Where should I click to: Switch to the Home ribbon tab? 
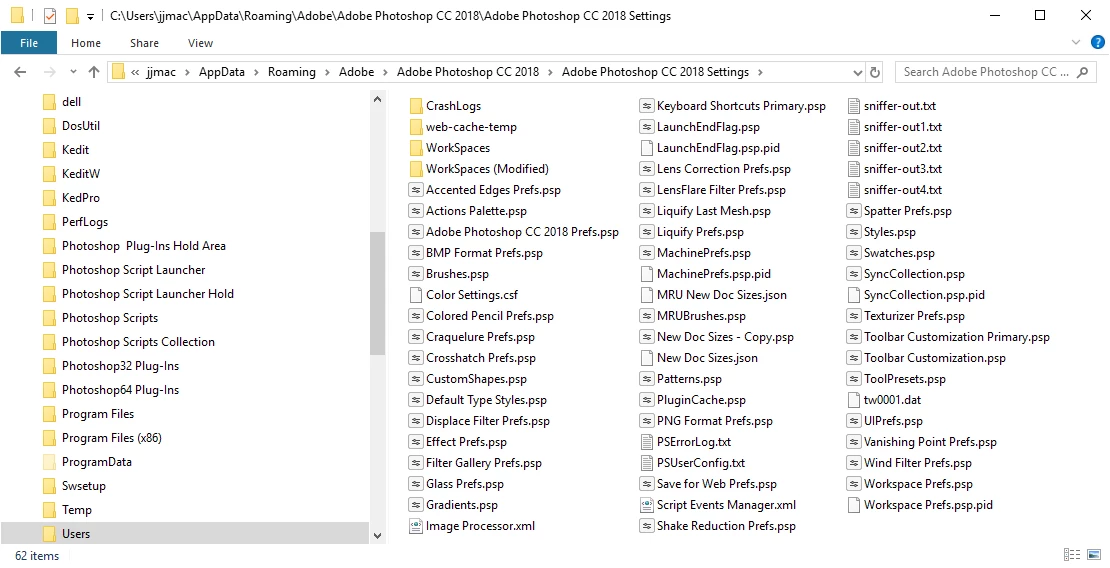(86, 43)
